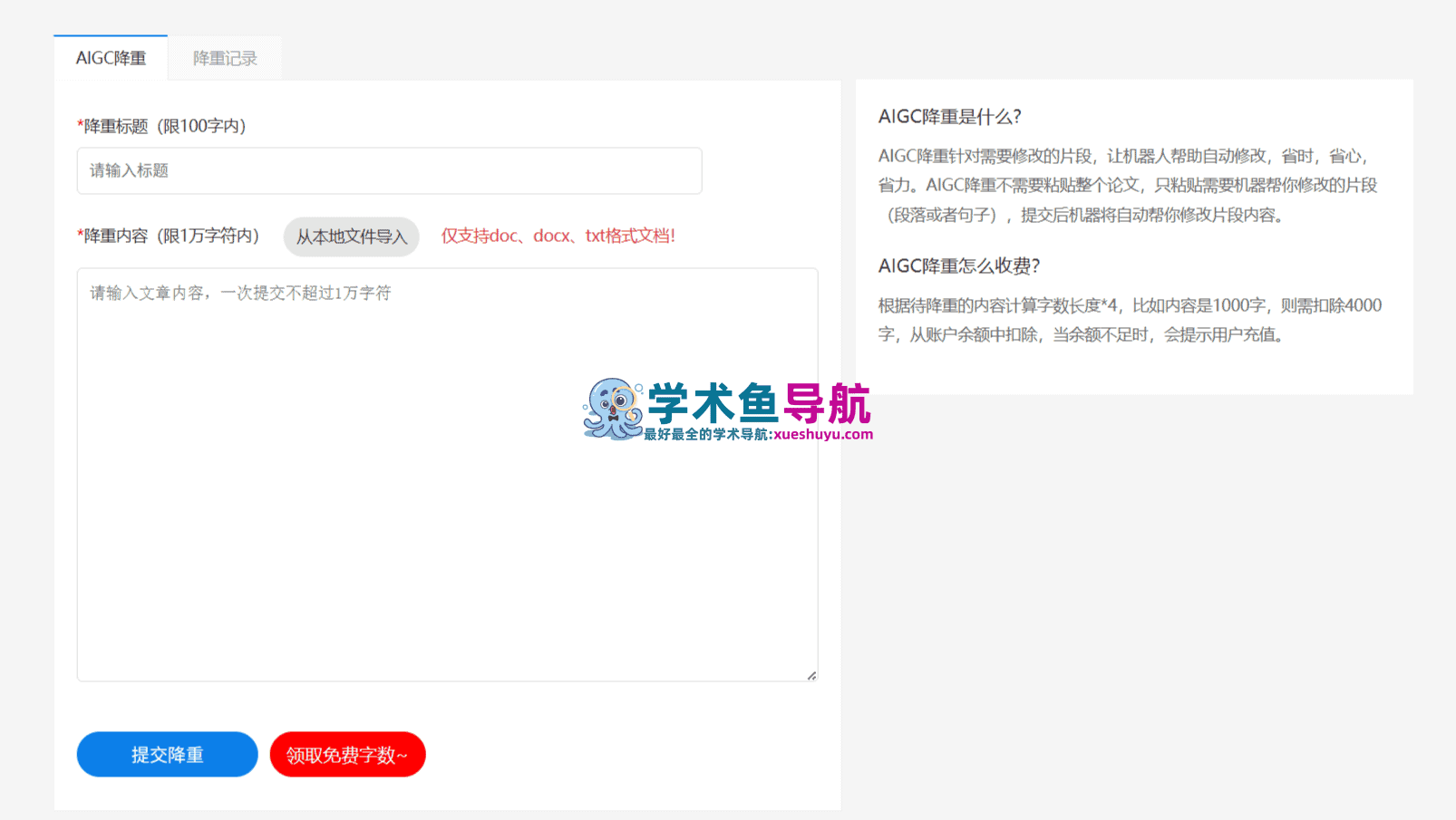Select the 降重标题（限100字内） label
This screenshot has height=820, width=1456.
[162, 126]
